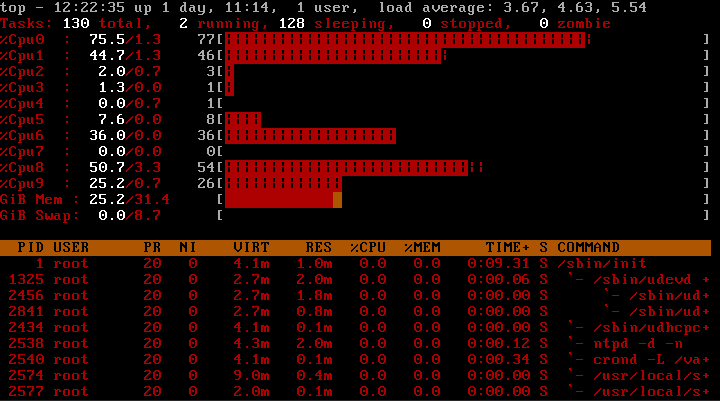Click the VIRT column header
Viewport: 720px width, 401px height.
tap(251, 248)
